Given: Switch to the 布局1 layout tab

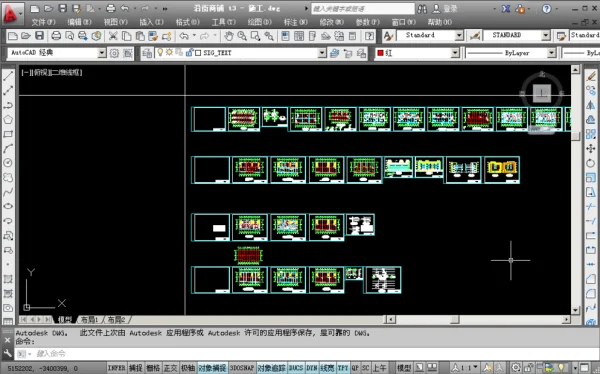Looking at the screenshot, I should [90, 319].
